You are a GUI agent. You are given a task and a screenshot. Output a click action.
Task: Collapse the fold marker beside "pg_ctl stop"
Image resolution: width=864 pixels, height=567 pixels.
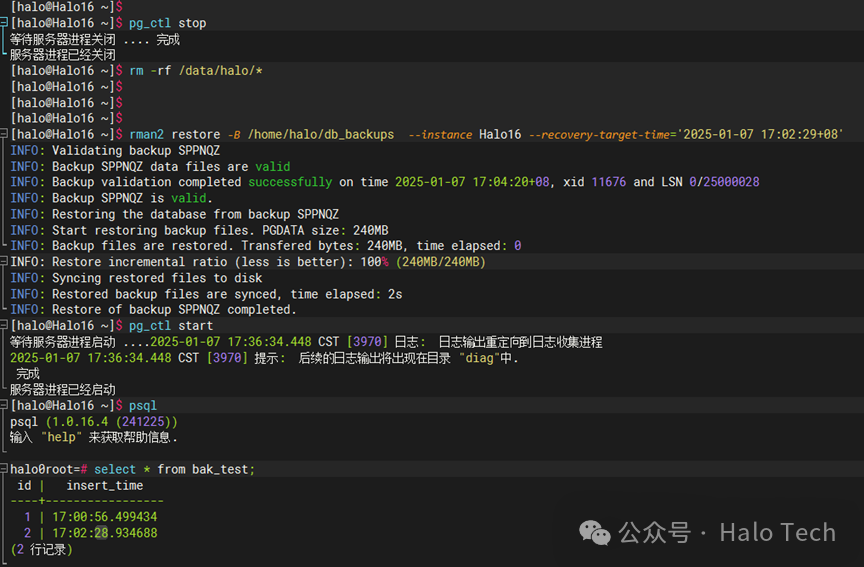pyautogui.click(x=4, y=22)
